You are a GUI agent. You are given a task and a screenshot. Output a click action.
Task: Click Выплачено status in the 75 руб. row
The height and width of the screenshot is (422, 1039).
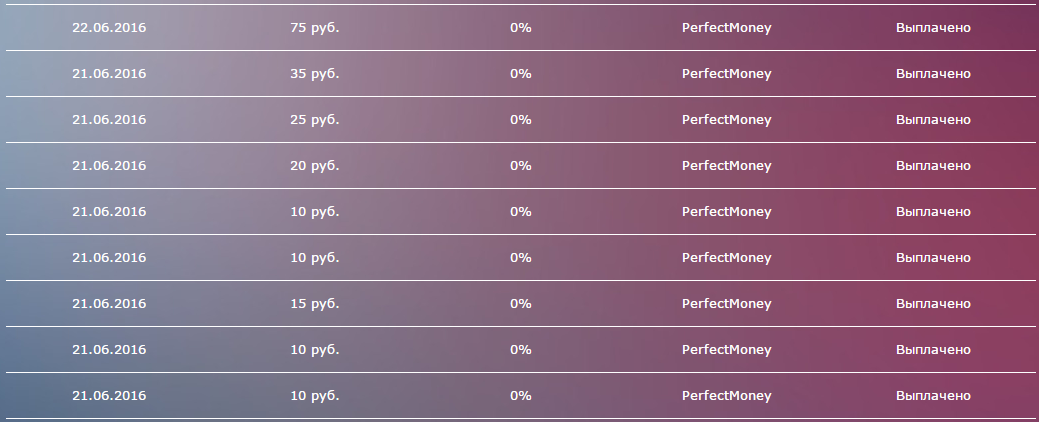point(932,28)
